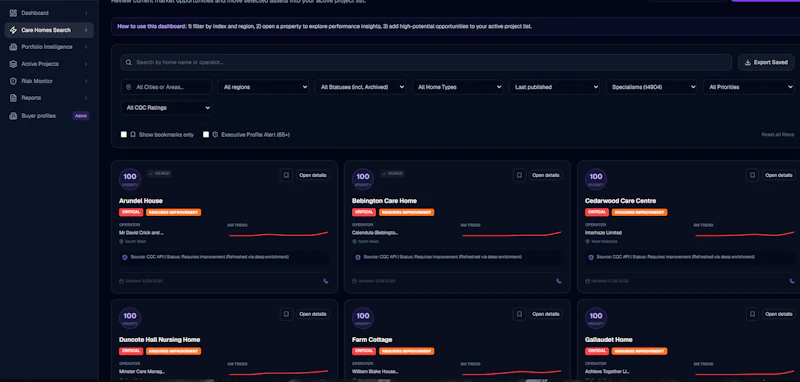Click the Cedarwood Care Centre title
The image size is (800, 382).
(x=620, y=201)
